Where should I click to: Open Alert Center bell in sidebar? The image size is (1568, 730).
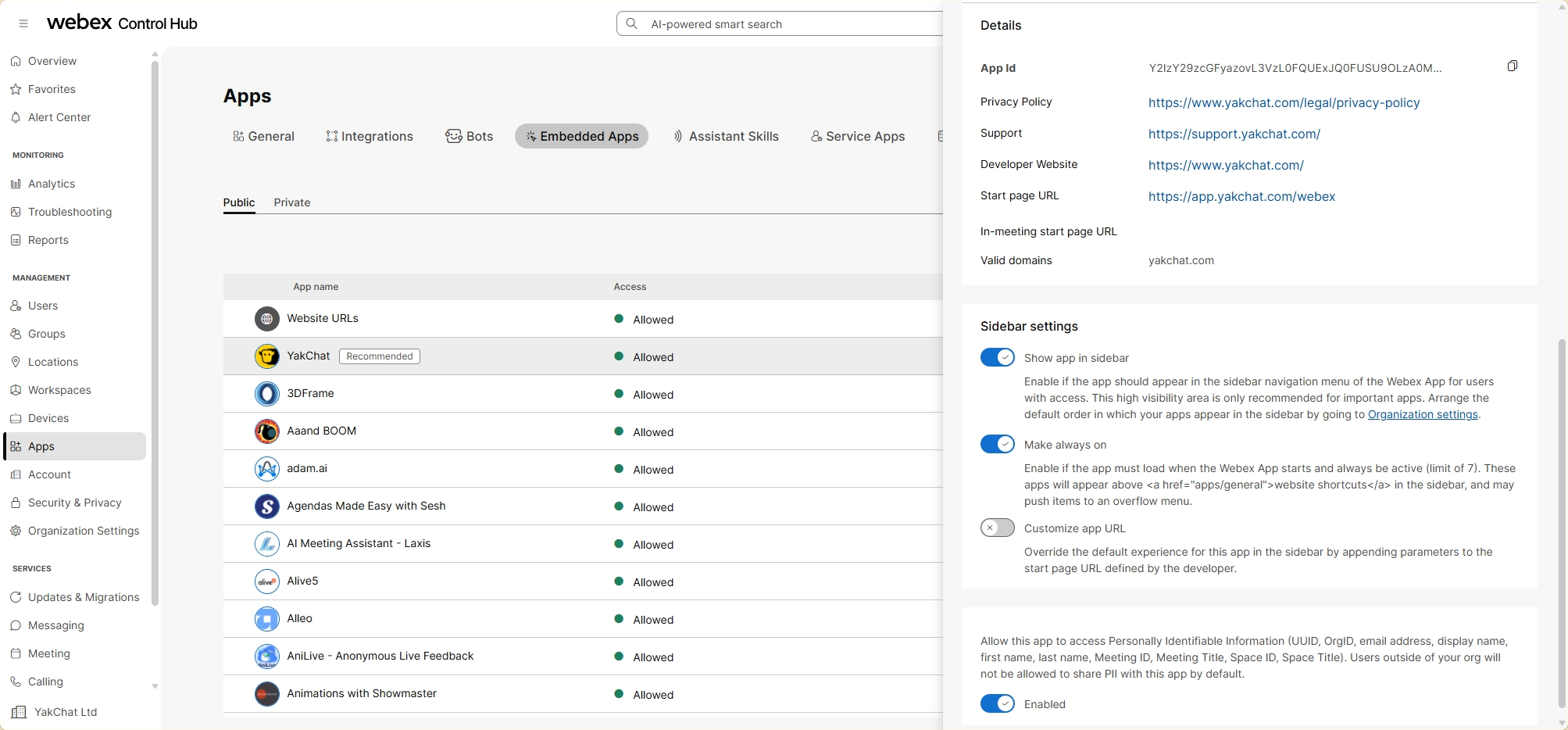(x=16, y=117)
